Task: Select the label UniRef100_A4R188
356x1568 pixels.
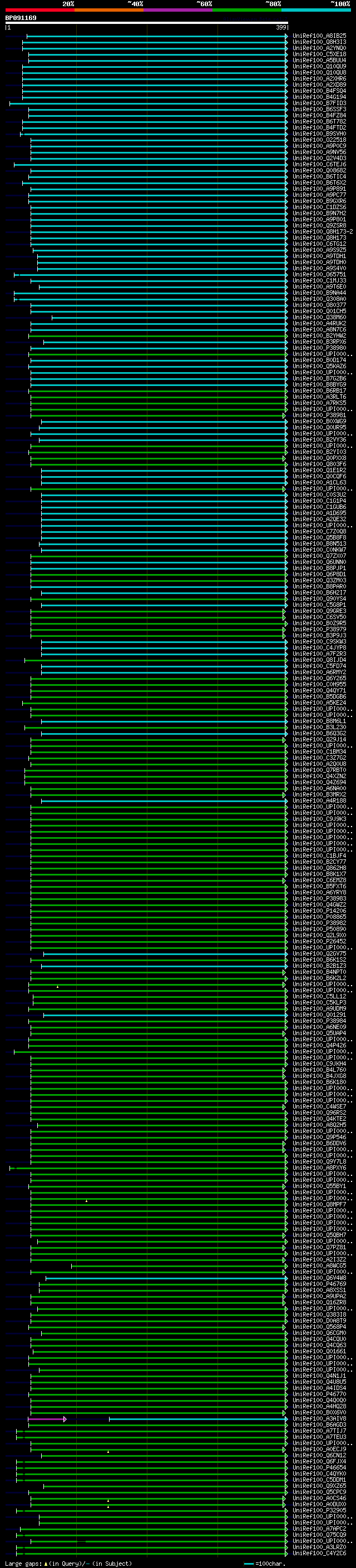Action: point(319,800)
